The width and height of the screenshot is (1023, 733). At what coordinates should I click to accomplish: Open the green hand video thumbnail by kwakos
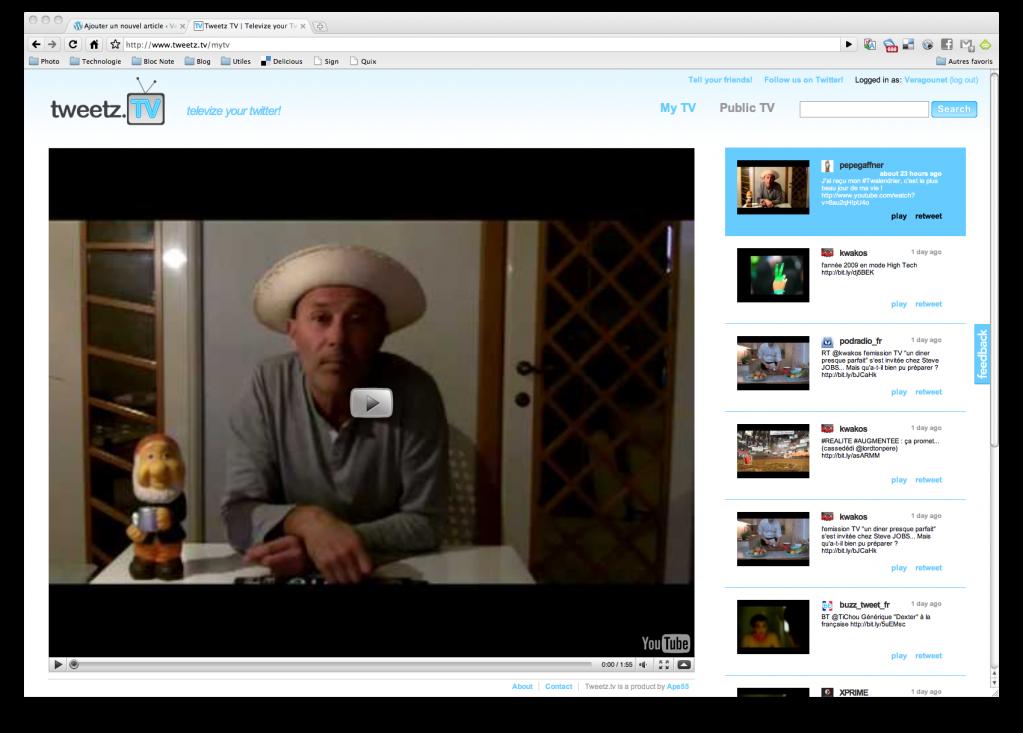click(x=773, y=275)
